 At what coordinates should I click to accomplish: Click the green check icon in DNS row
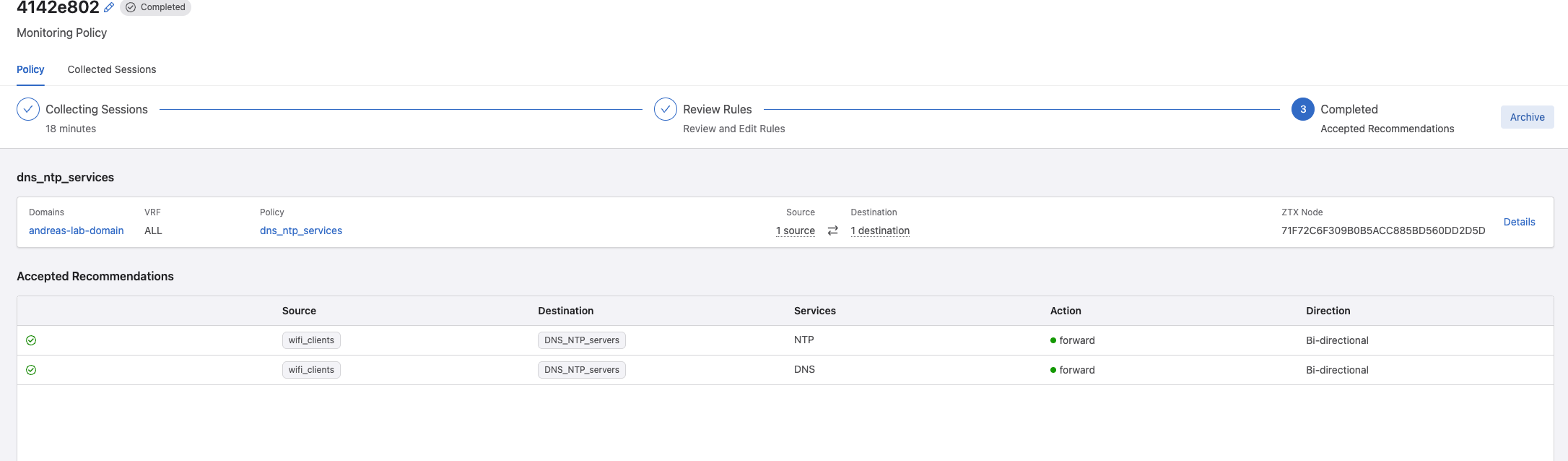31,370
